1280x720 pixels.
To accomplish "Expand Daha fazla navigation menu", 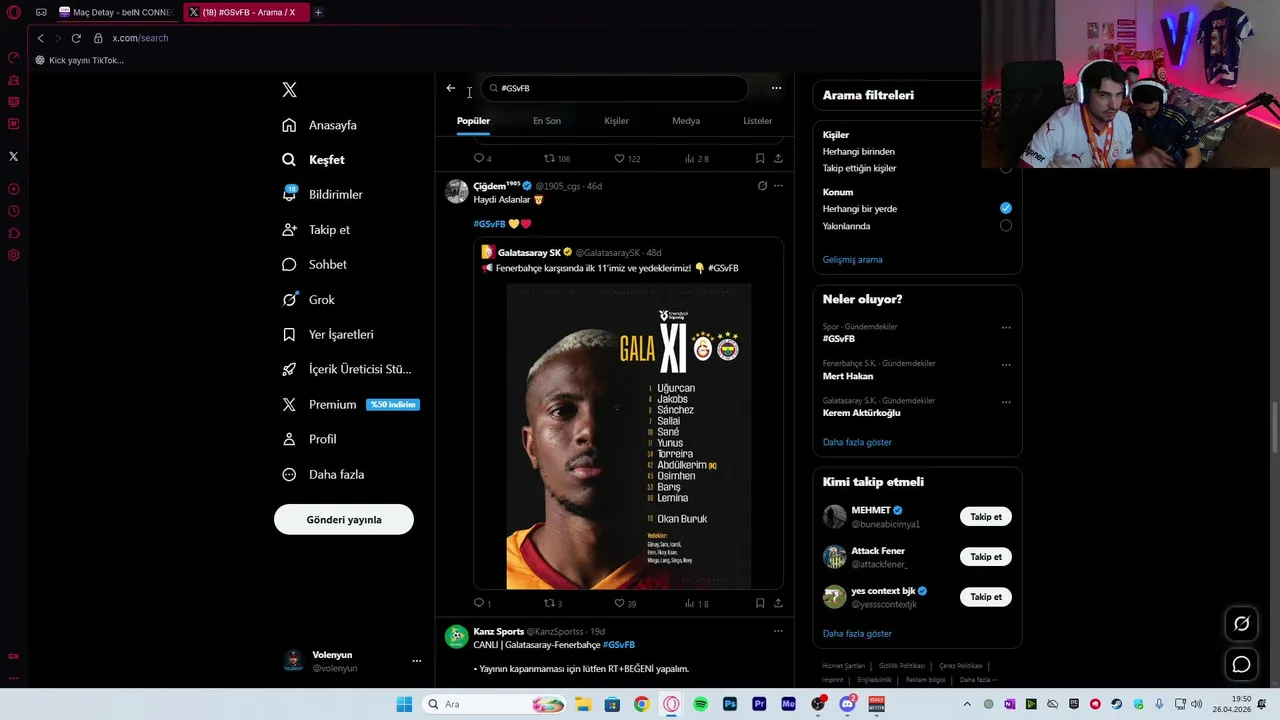I will tap(324, 474).
